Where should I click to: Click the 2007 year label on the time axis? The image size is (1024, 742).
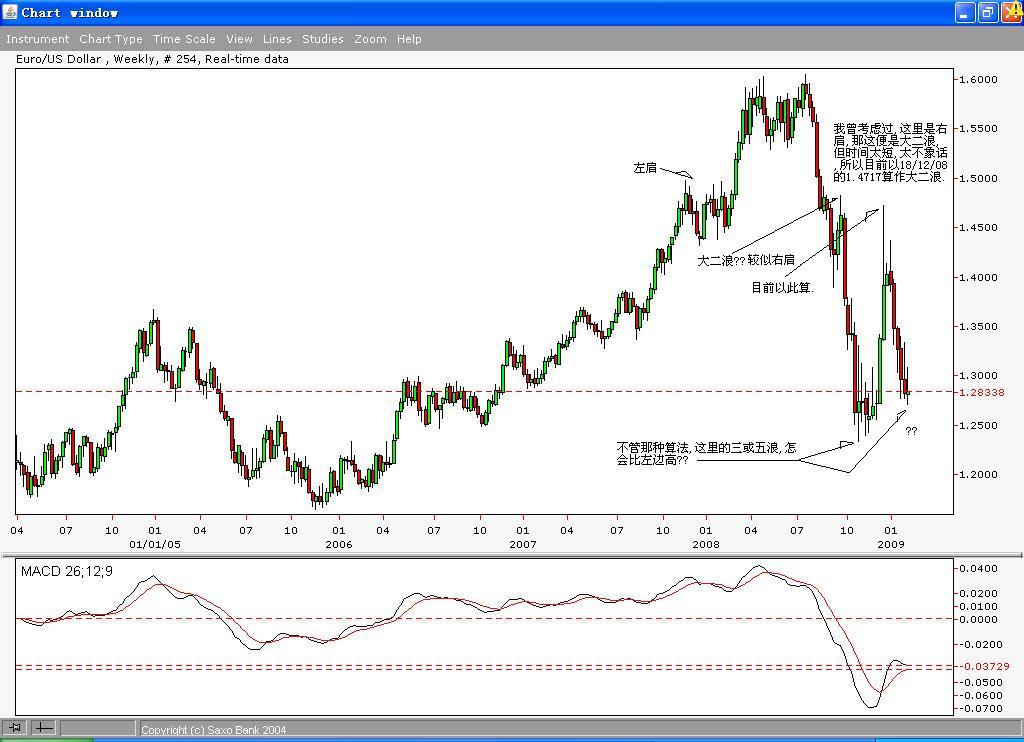tap(522, 544)
